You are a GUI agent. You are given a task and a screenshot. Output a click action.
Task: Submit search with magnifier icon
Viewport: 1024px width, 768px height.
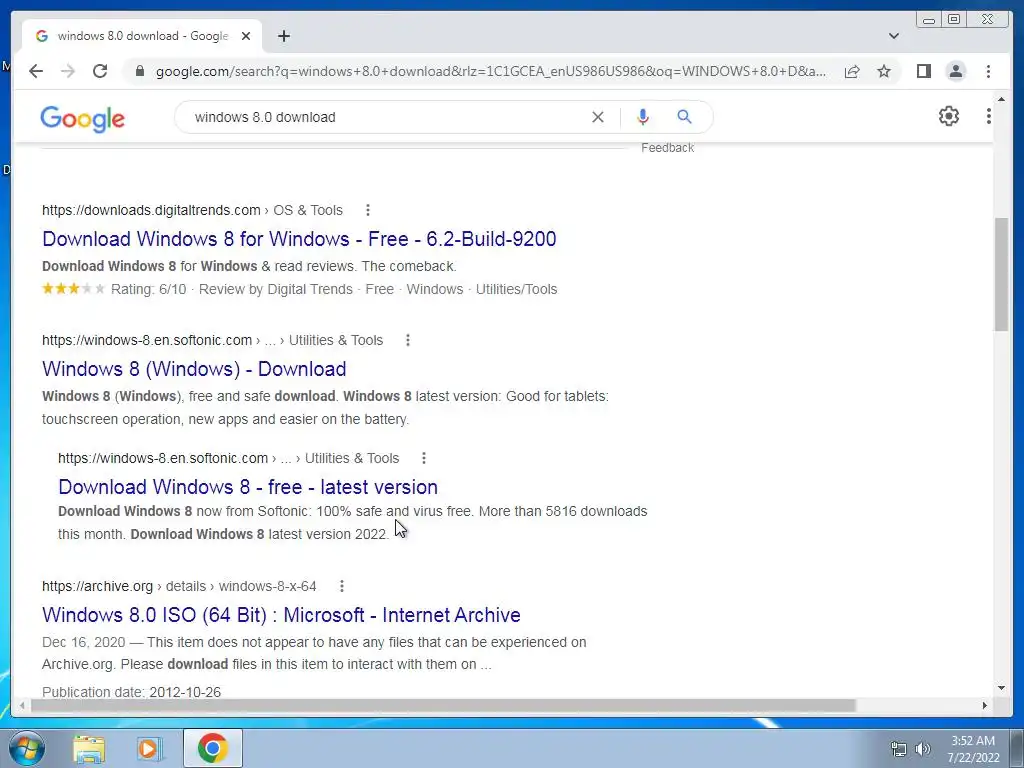[x=684, y=117]
